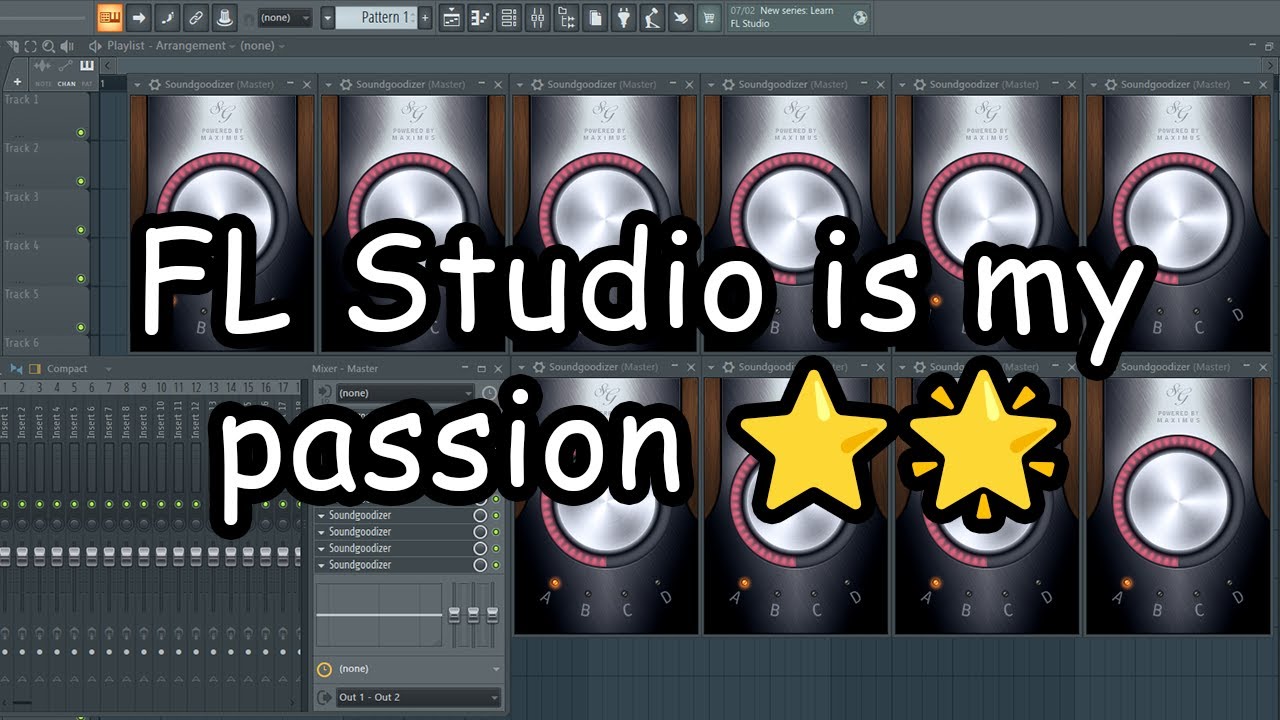This screenshot has height=720, width=1280.
Task: Open the pattern selector arrow left of Pattern 1
Action: click(328, 18)
